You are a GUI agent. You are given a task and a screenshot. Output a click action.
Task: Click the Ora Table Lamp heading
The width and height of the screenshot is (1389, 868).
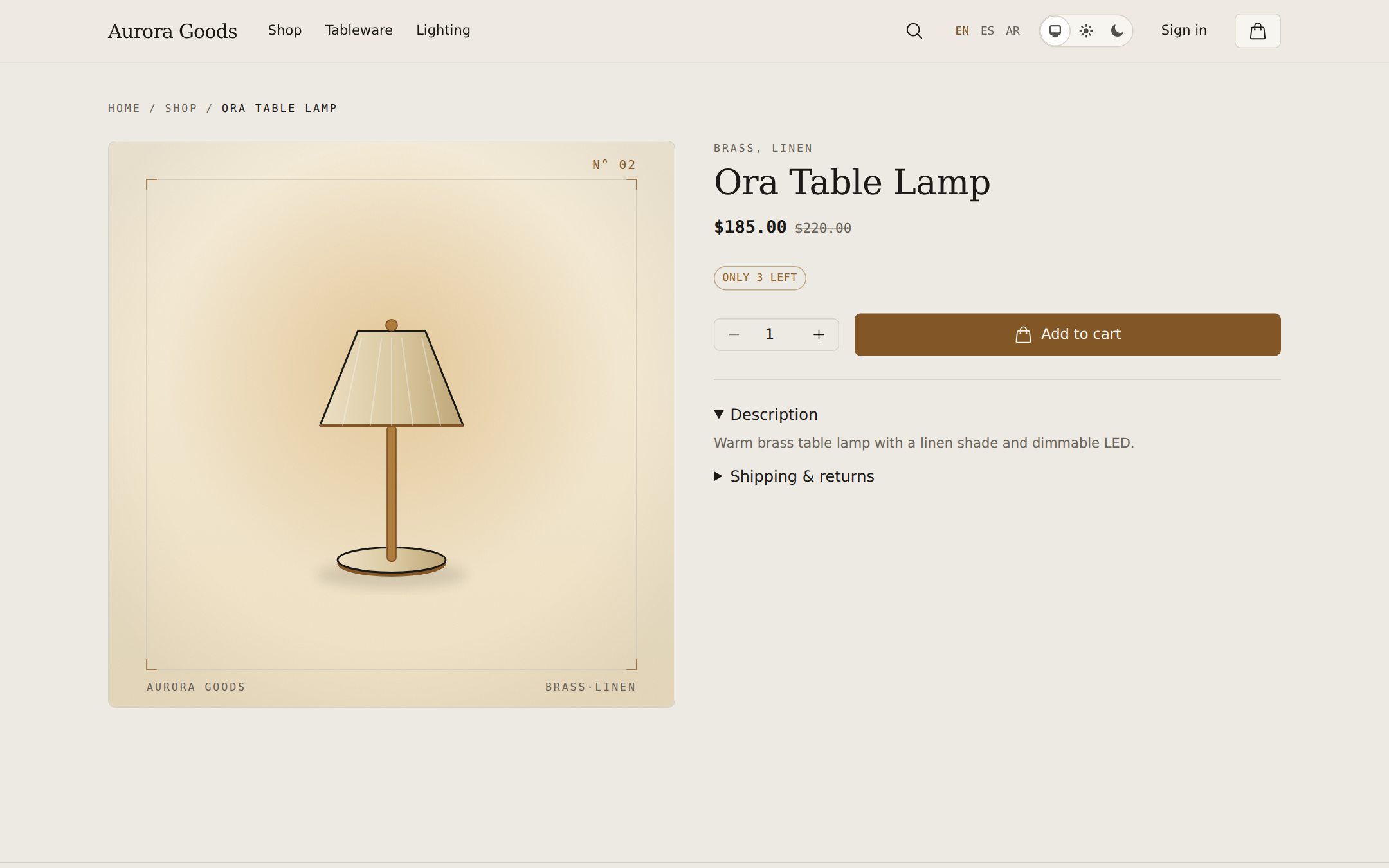(852, 182)
